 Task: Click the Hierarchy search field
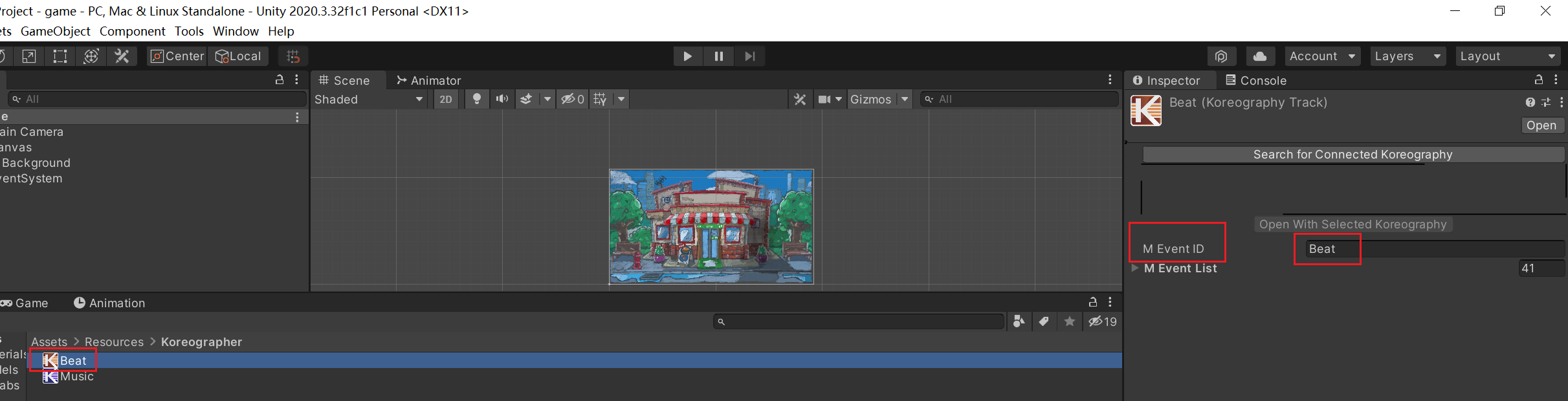click(x=157, y=99)
